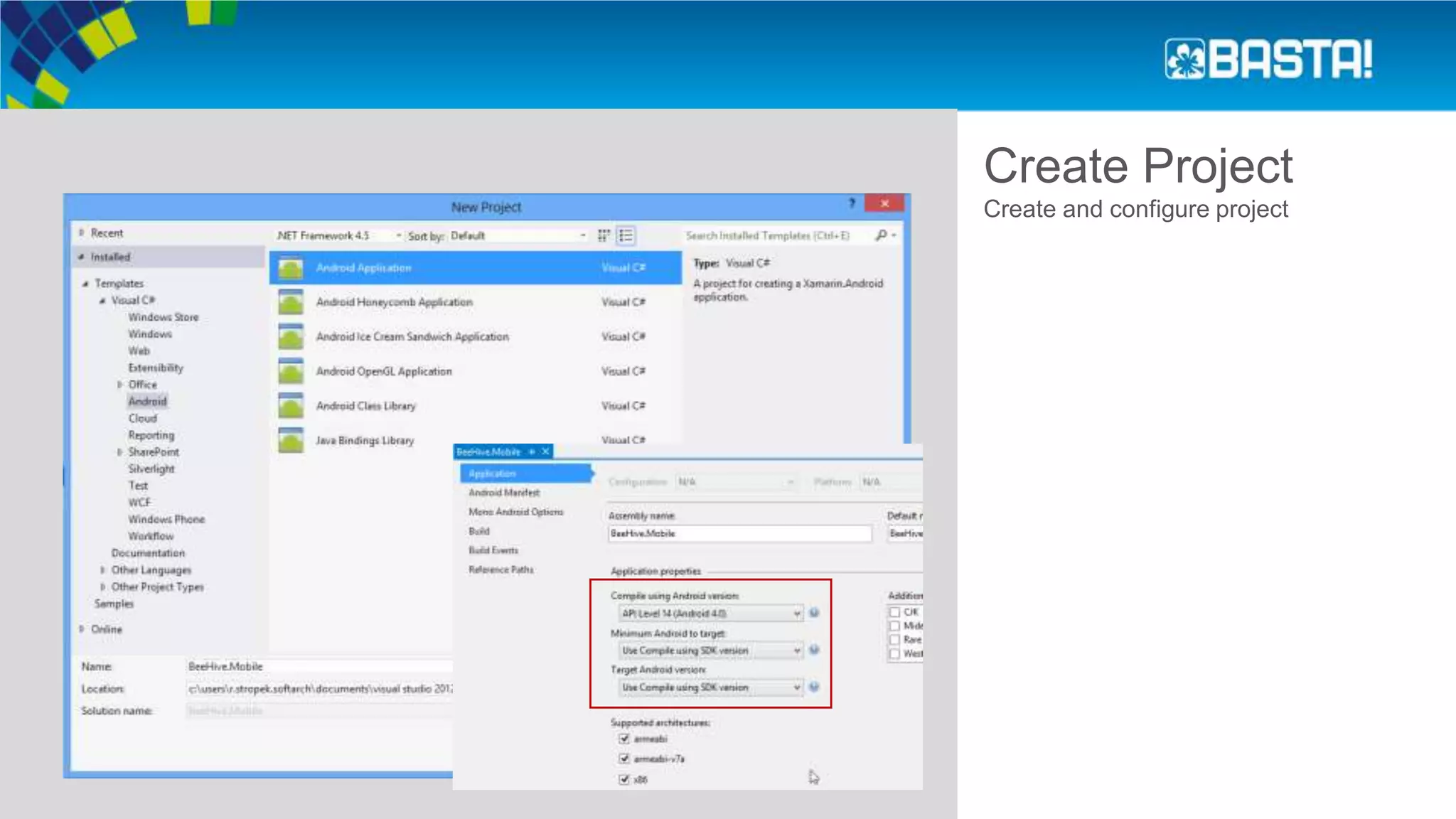Toggle the x86 architecture checkbox

pos(624,779)
